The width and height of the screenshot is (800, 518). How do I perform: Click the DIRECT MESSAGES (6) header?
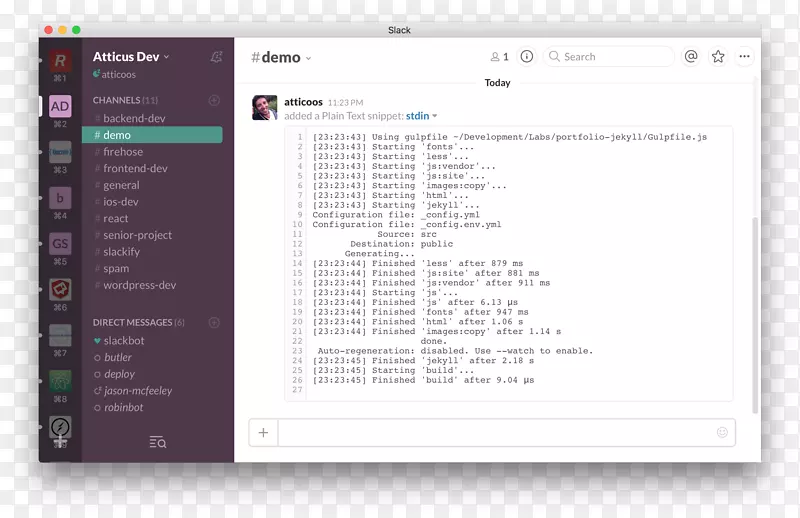[139, 323]
